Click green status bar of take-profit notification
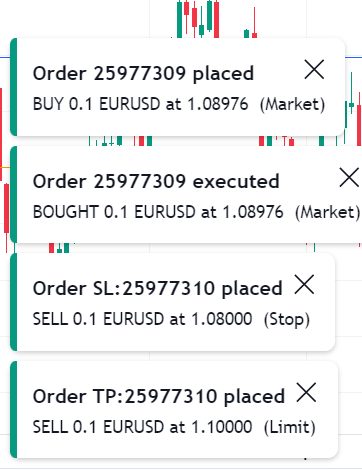Viewport: 362px width, 470px height. click(13, 410)
